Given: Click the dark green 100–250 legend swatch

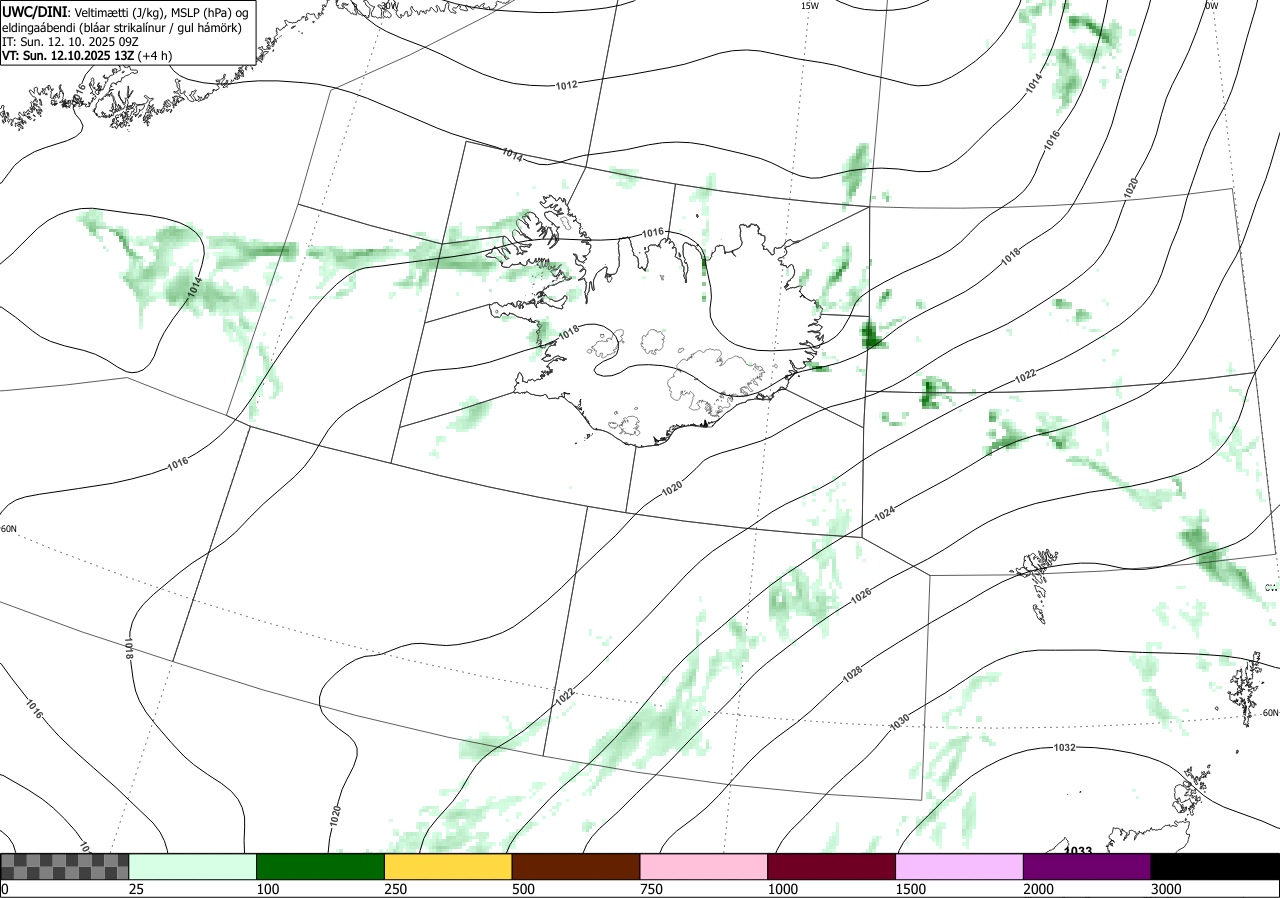Looking at the screenshot, I should point(321,866).
